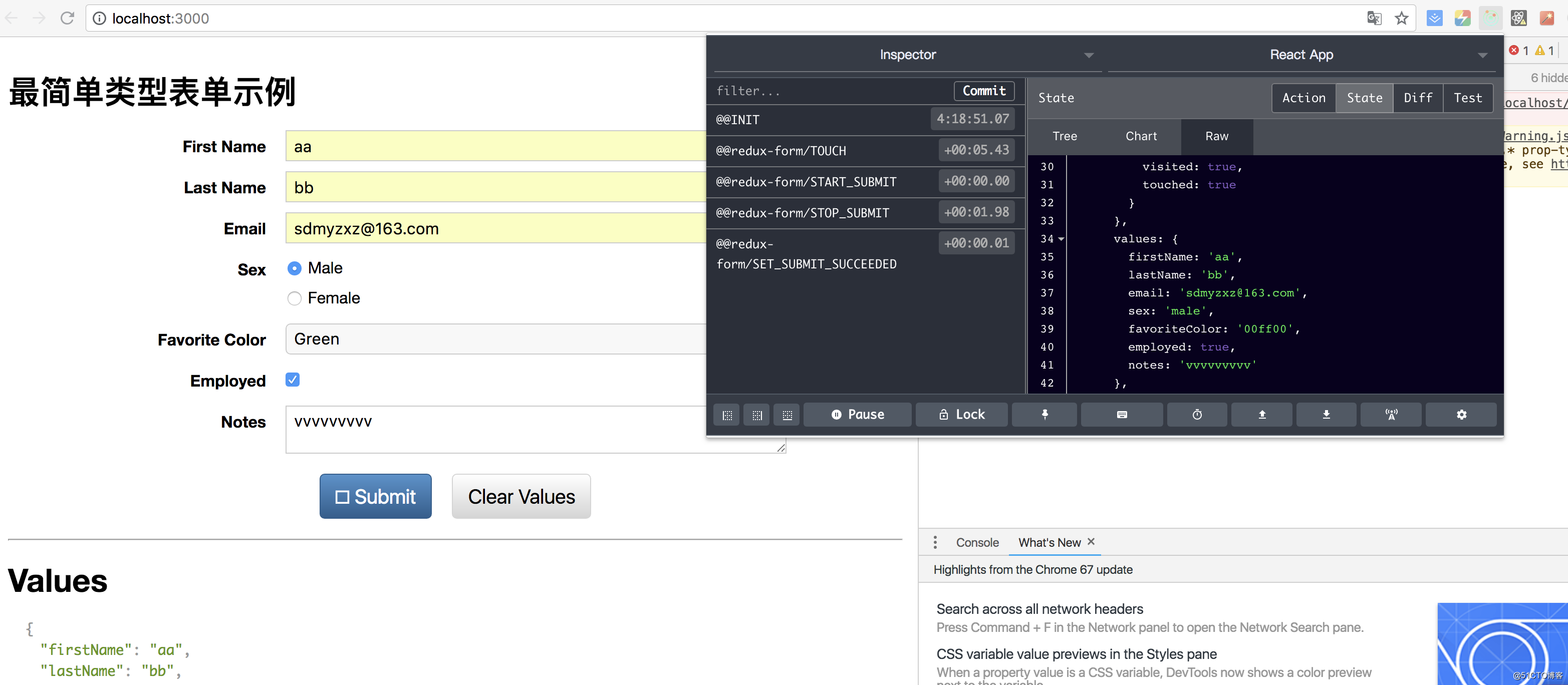Screen dimensions: 1568x685
Task: Select the @@redux-form/TOUCH action
Action: (866, 151)
